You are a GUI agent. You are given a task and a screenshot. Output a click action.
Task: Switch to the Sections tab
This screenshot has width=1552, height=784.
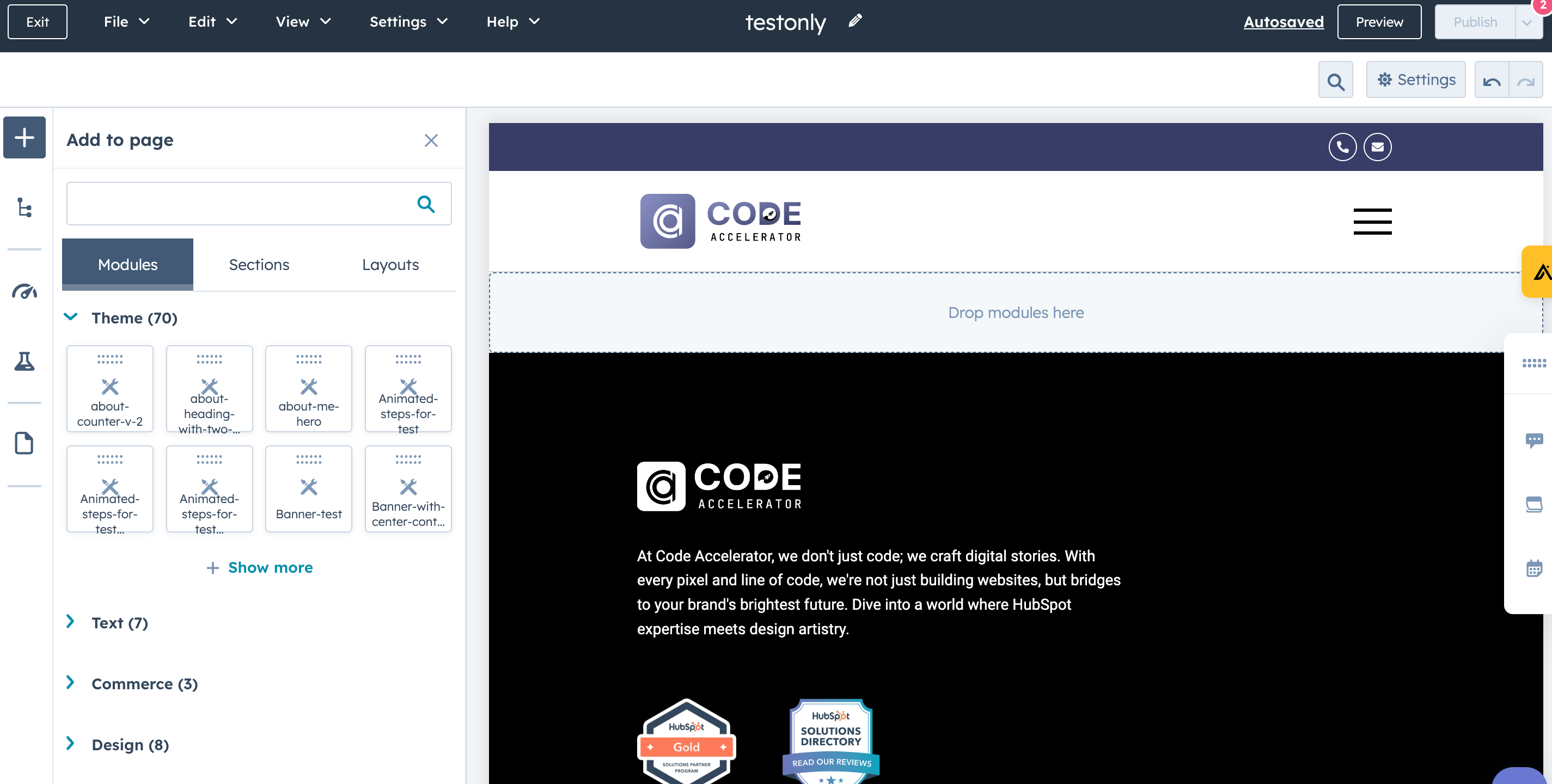pyautogui.click(x=259, y=265)
